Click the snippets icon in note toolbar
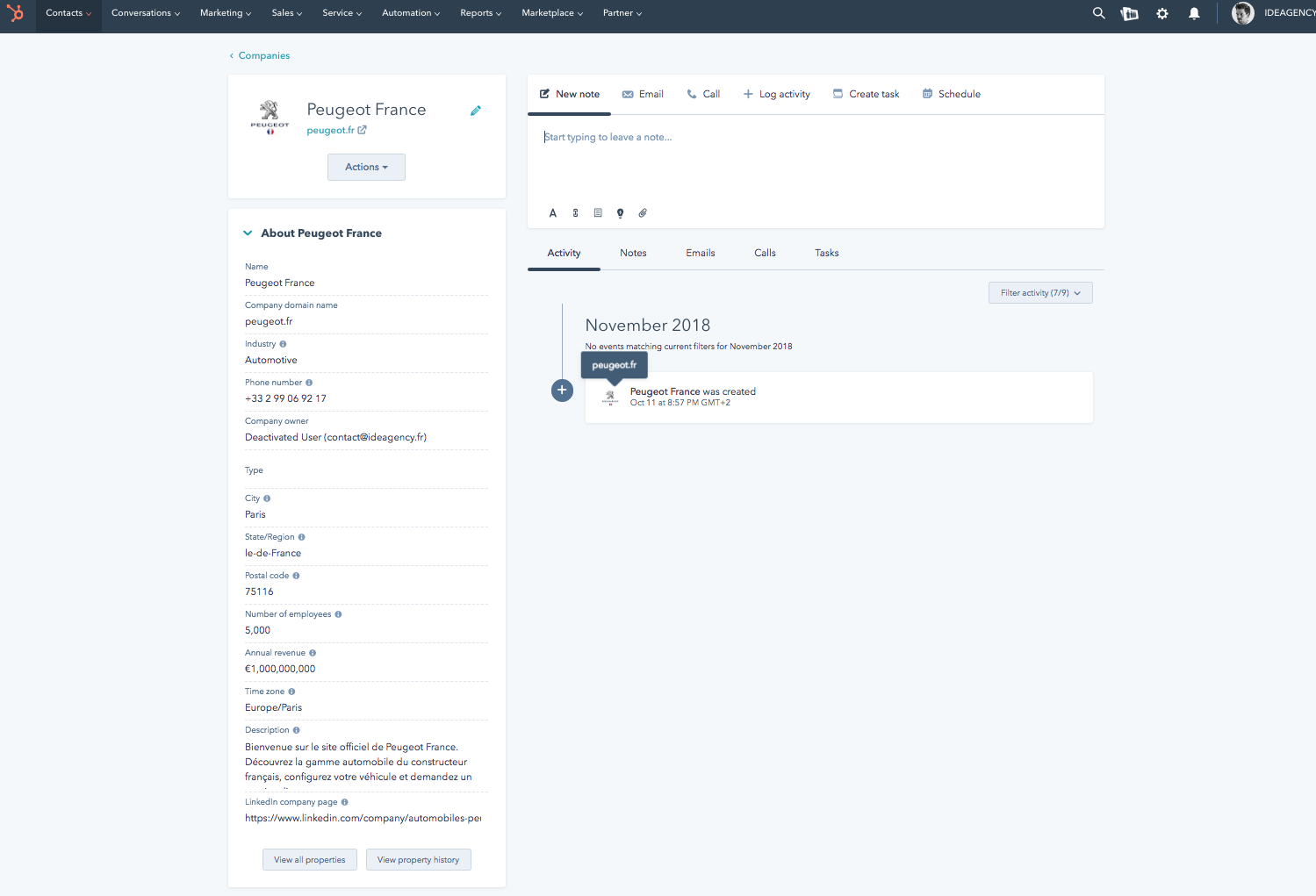This screenshot has height=896, width=1316. (576, 213)
